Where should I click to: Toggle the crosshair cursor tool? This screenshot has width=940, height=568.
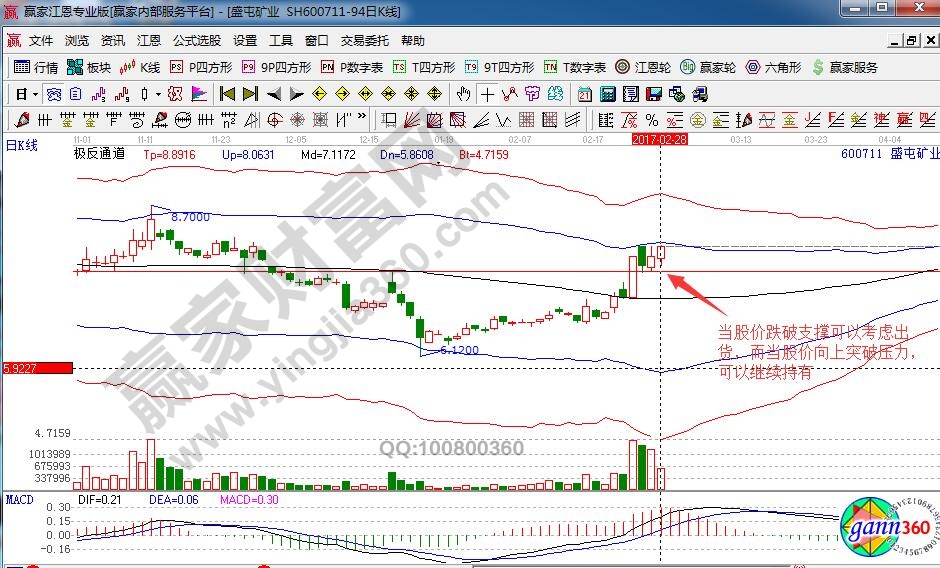[487, 94]
